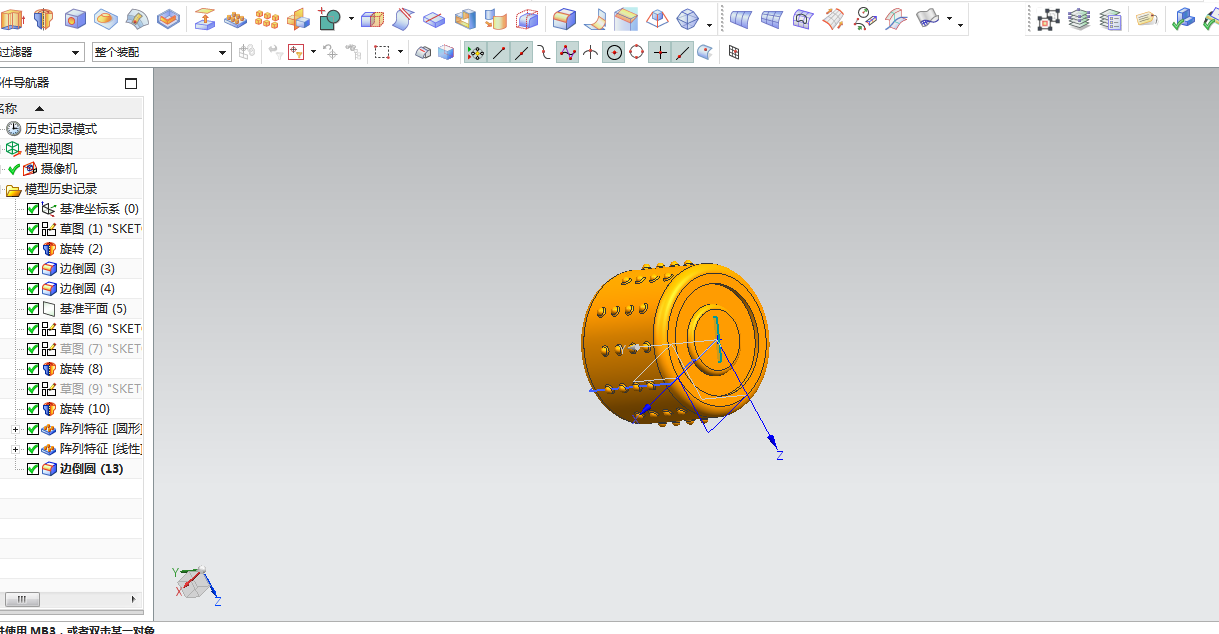The width and height of the screenshot is (1219, 634).
Task: Click the rectangle selection icon
Action: pyautogui.click(x=381, y=52)
